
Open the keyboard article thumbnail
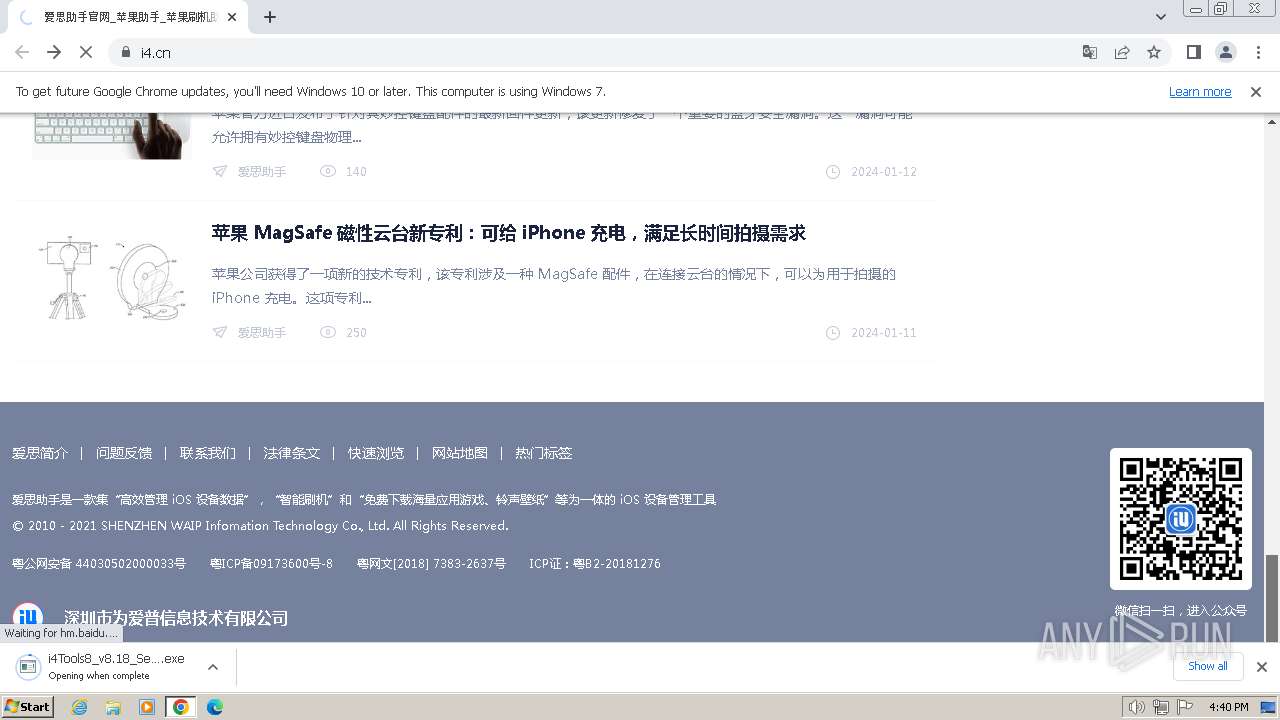tap(111, 135)
